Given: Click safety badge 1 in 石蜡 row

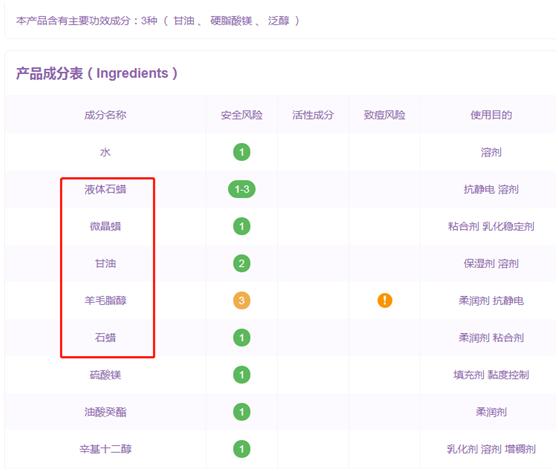Looking at the screenshot, I should (242, 338).
